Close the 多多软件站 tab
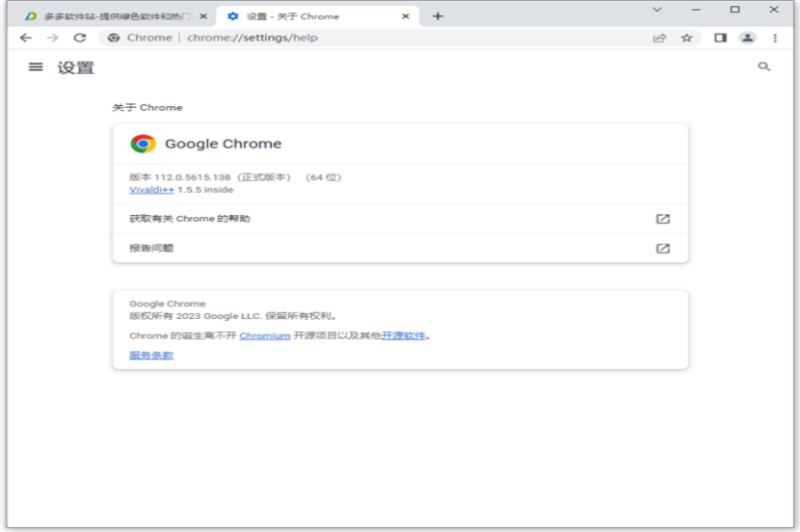This screenshot has height=532, width=800. [x=203, y=16]
